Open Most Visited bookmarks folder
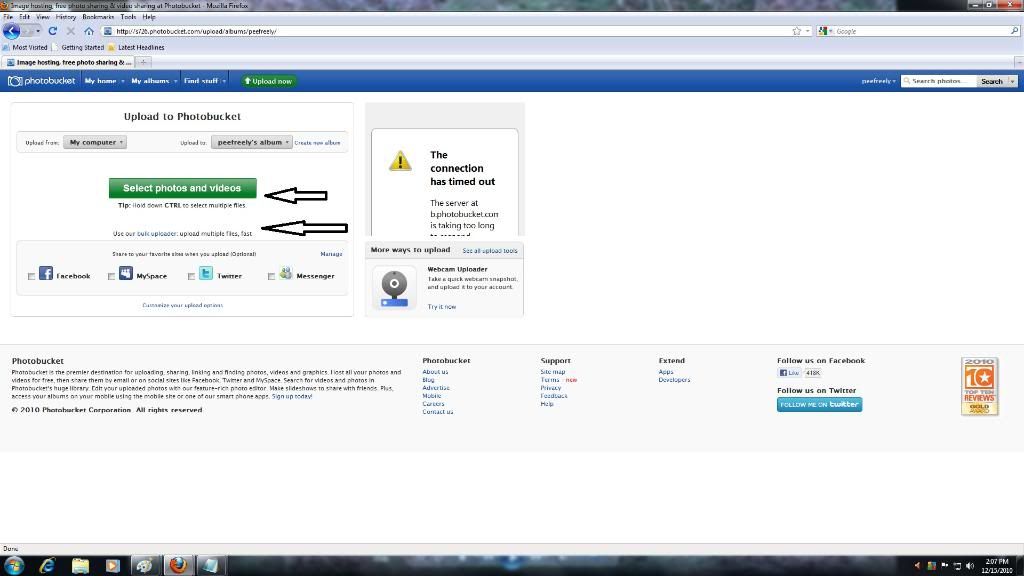 25,47
